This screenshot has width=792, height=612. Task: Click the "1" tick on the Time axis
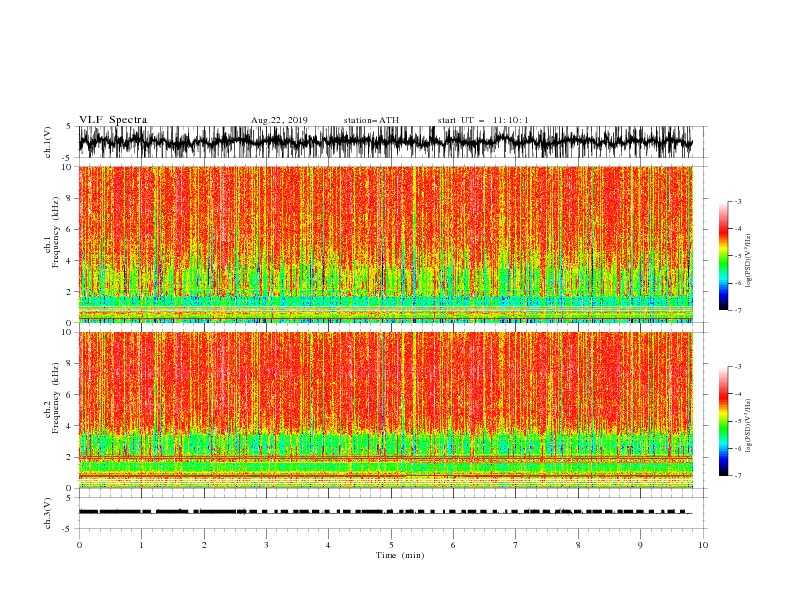click(141, 545)
